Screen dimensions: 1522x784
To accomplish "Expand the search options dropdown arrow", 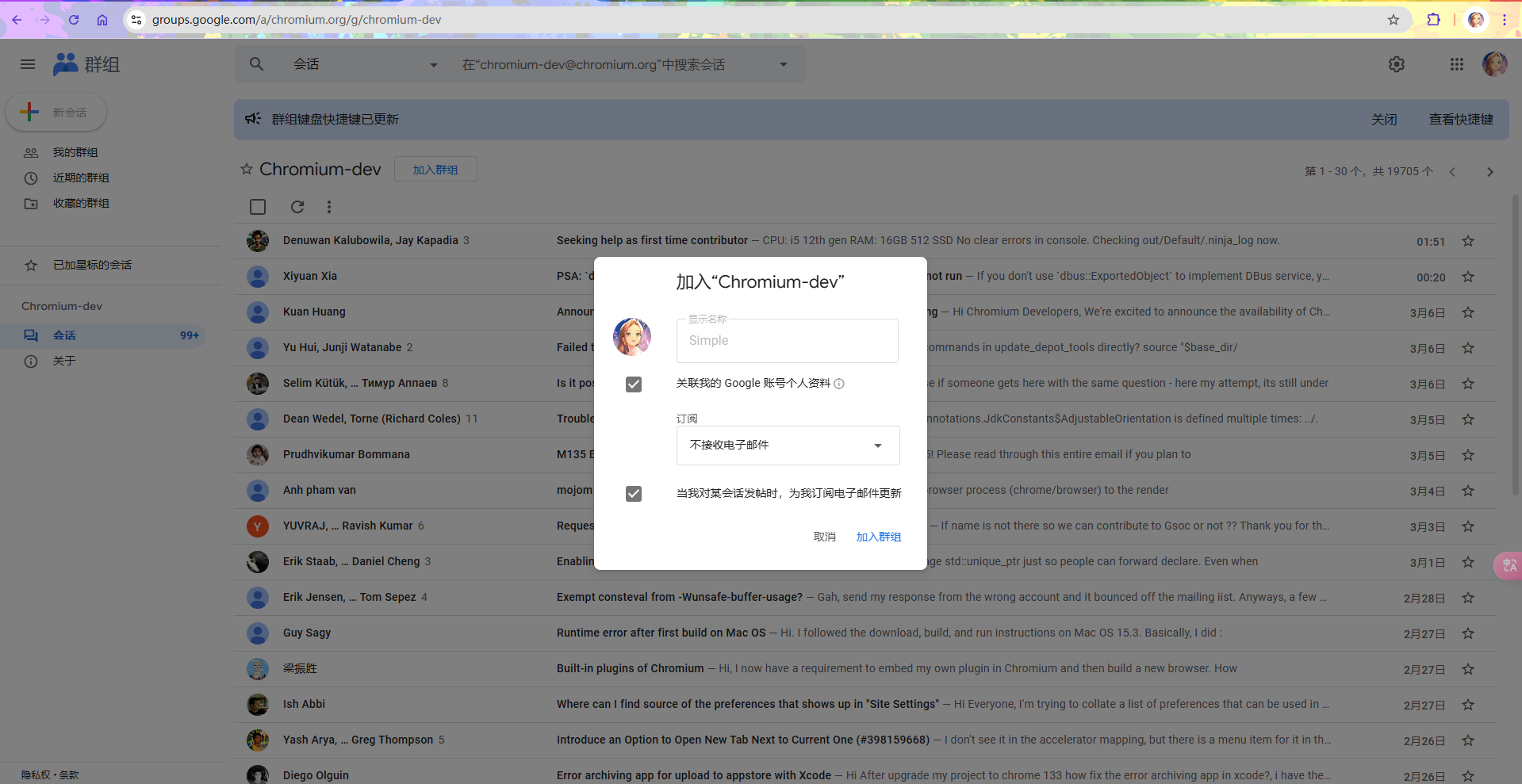I will point(784,64).
